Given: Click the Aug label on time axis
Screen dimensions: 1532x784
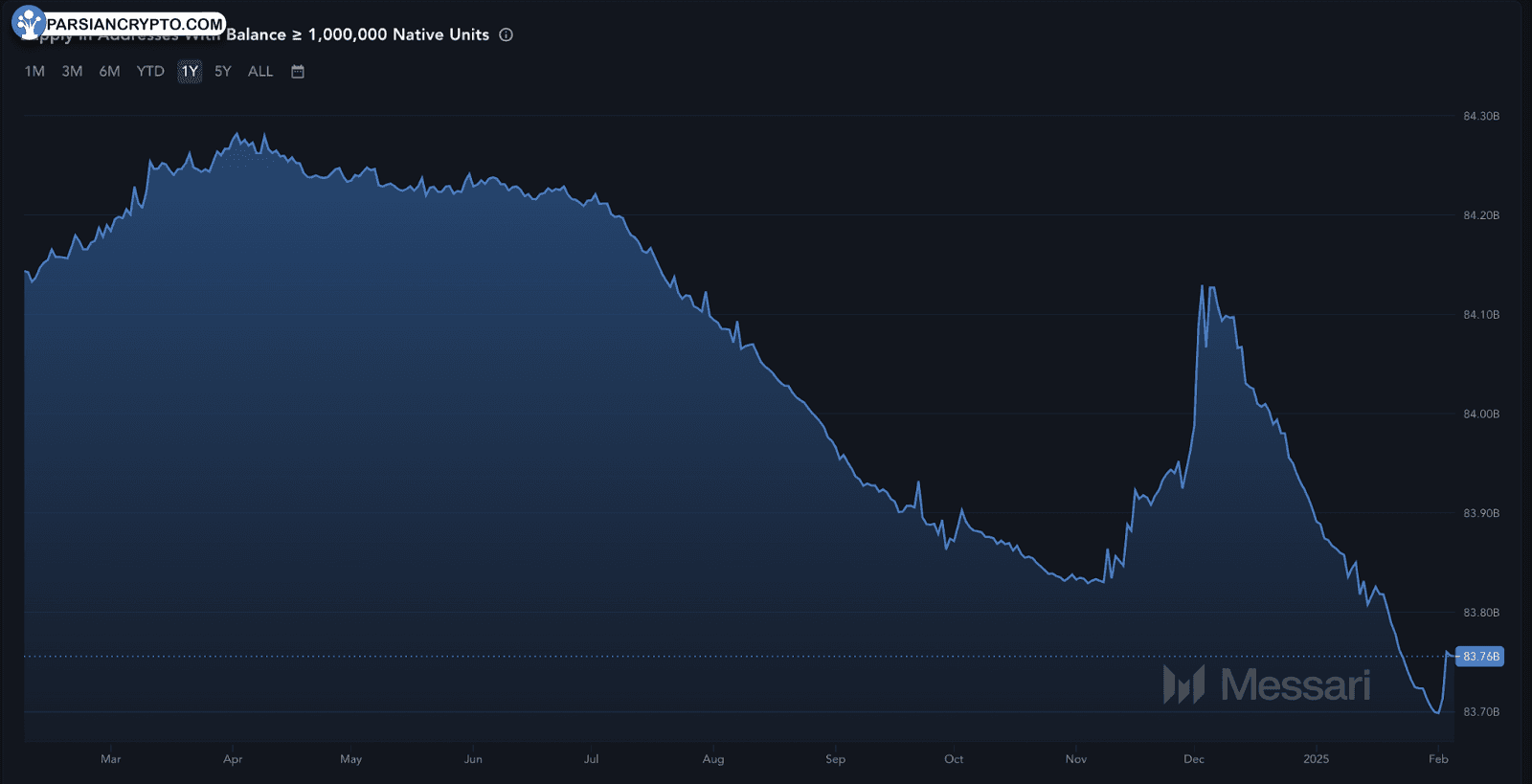Looking at the screenshot, I should 713,759.
